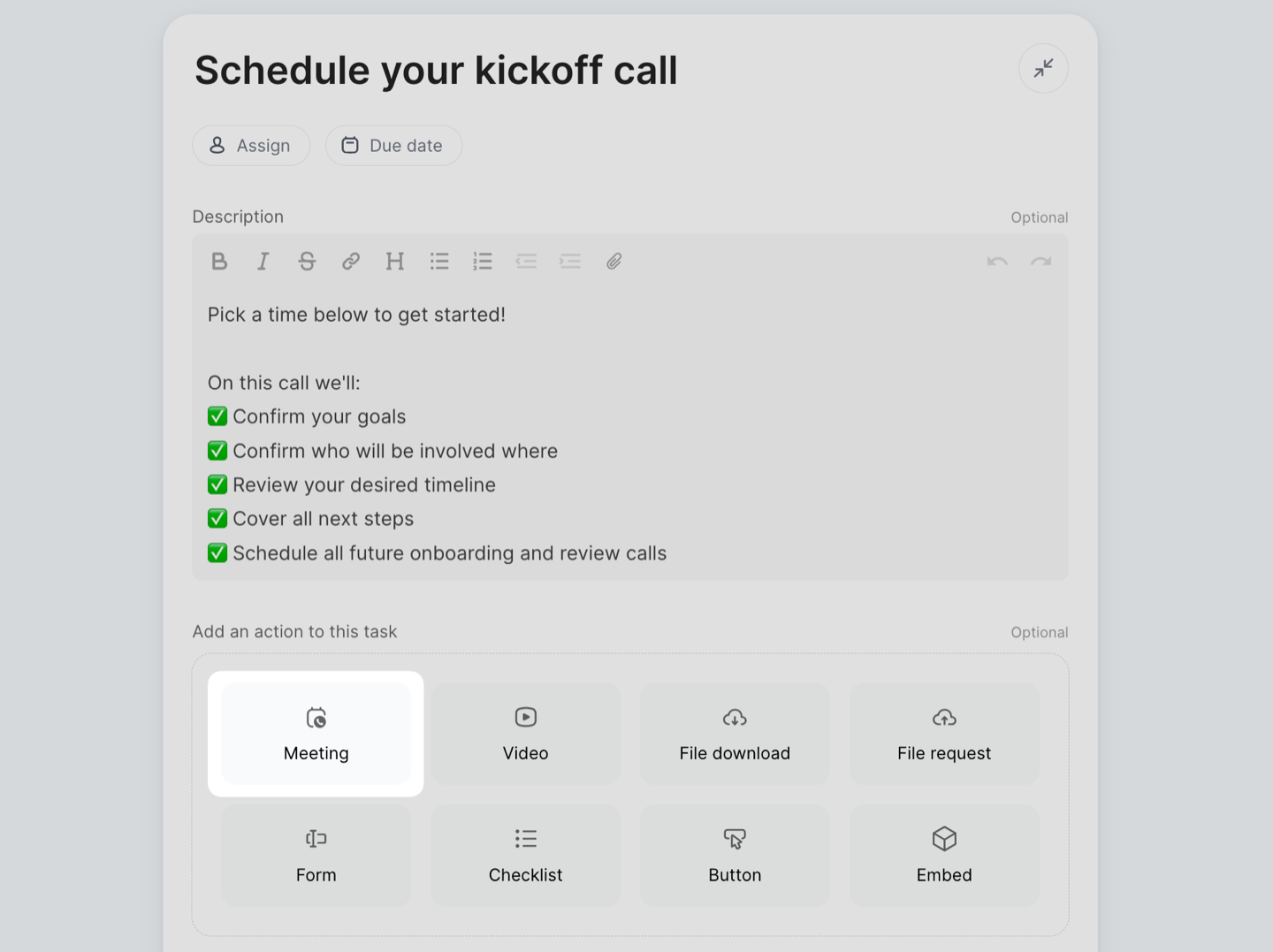
Task: Indent the current list item
Action: click(570, 261)
